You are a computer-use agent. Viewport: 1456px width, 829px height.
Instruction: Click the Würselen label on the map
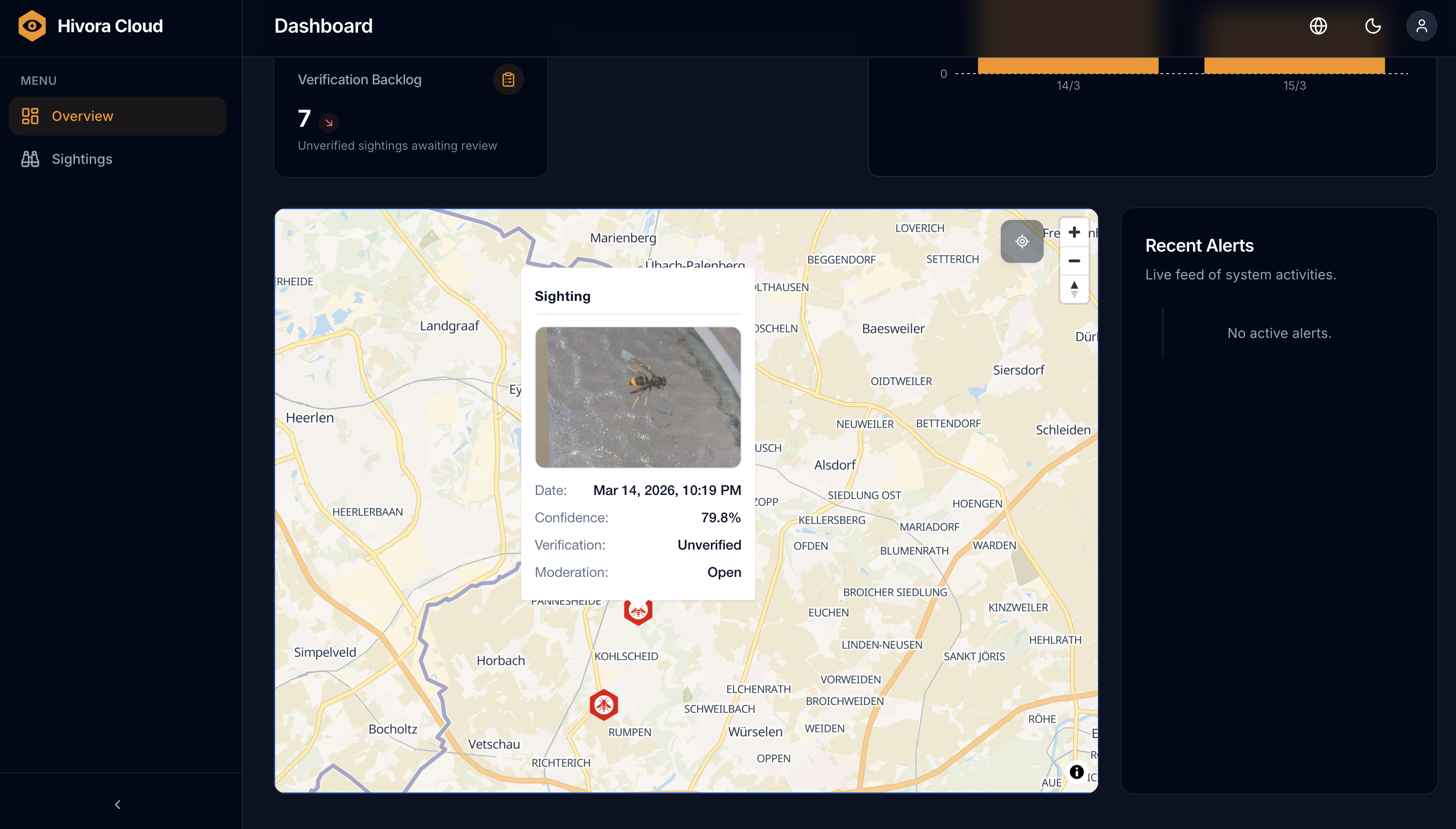tap(755, 731)
